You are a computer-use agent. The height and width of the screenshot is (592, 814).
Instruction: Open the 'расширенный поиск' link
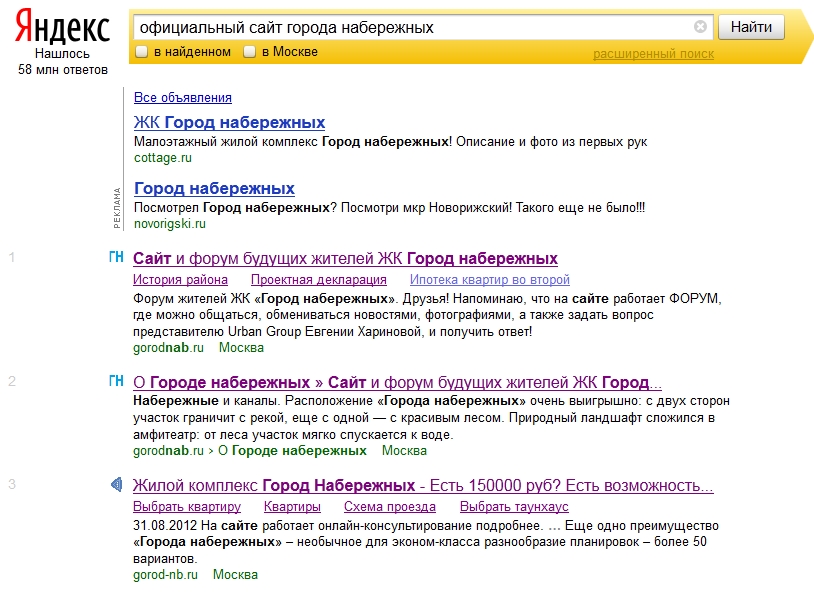tap(653, 53)
